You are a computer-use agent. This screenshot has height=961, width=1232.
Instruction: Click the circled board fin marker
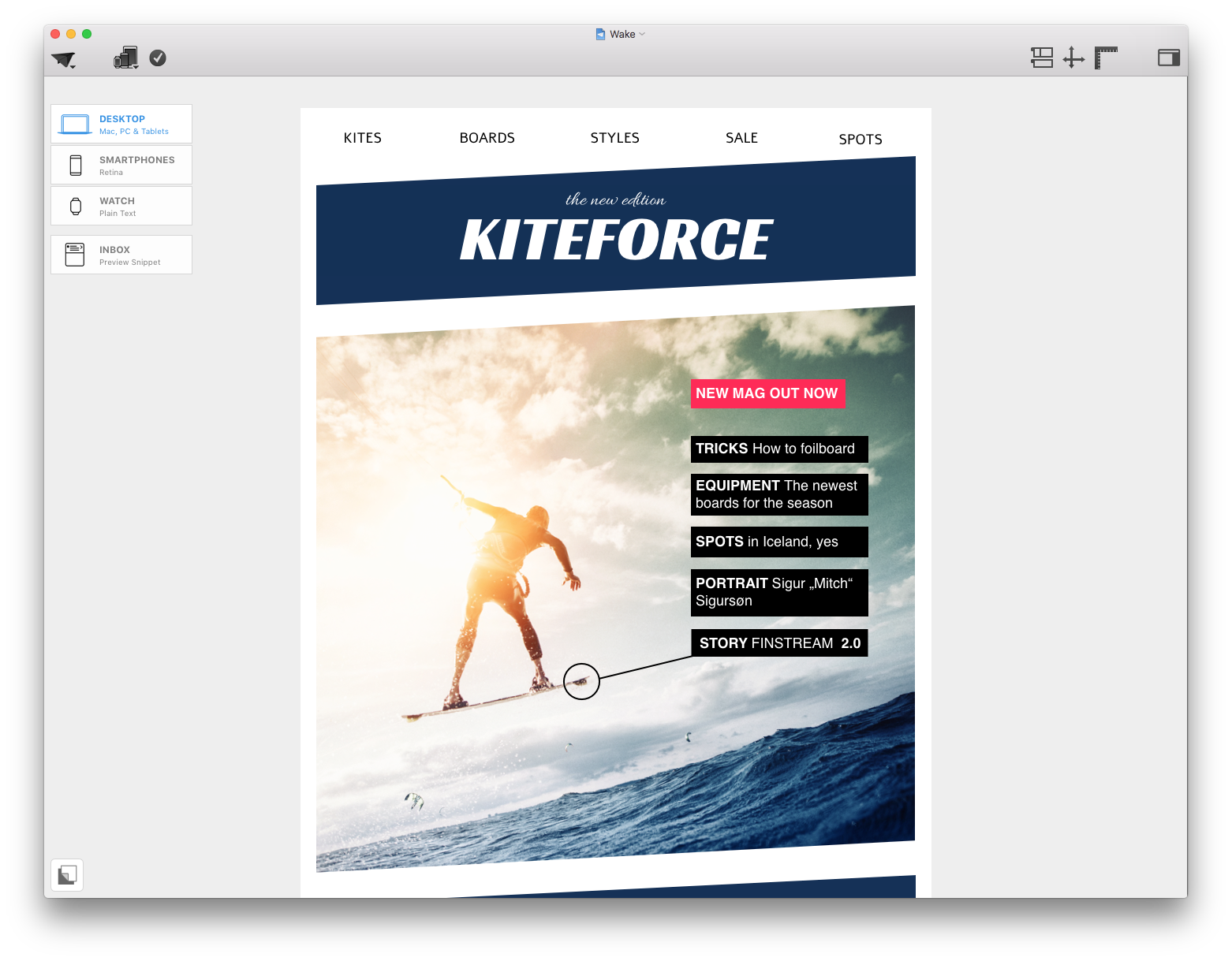tap(581, 681)
